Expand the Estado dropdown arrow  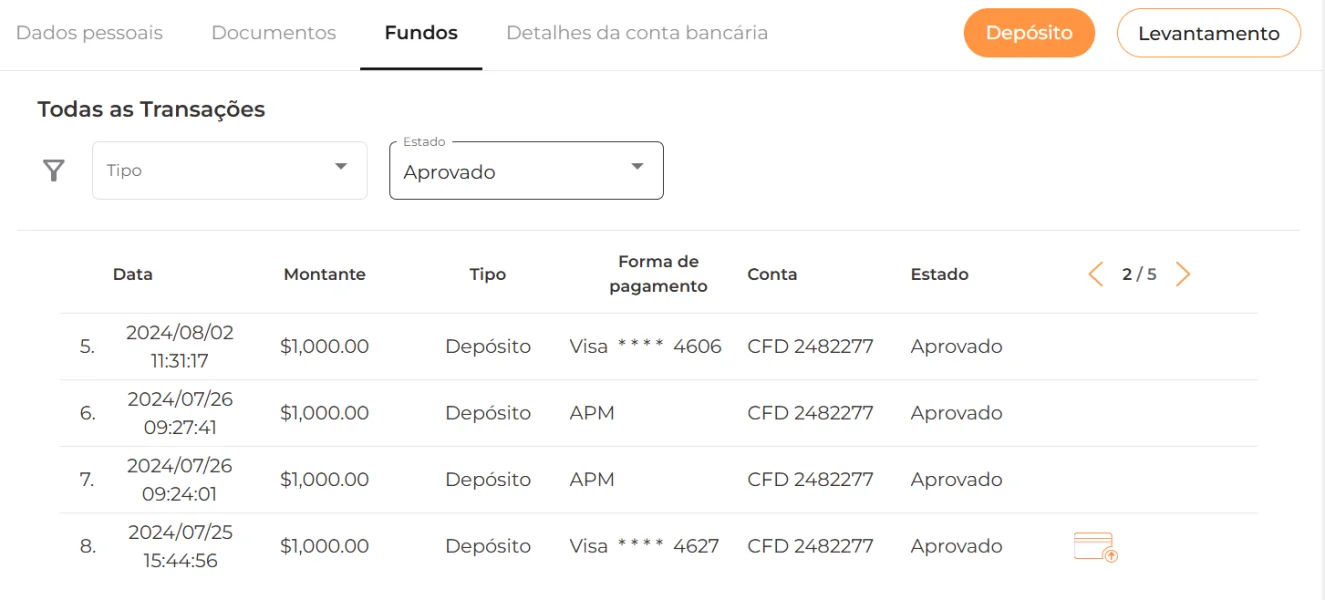[637, 167]
